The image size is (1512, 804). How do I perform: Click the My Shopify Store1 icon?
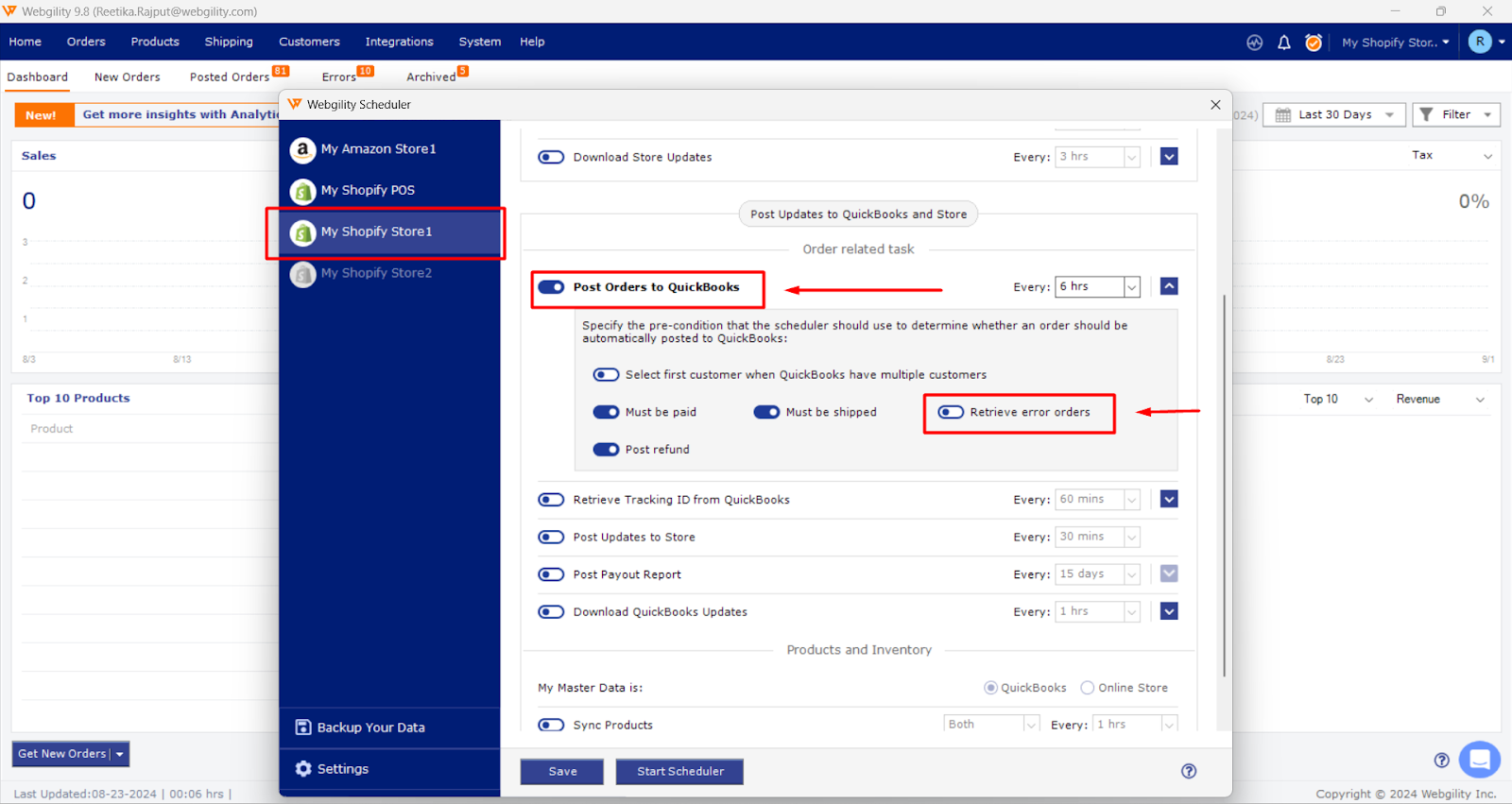[x=302, y=232]
